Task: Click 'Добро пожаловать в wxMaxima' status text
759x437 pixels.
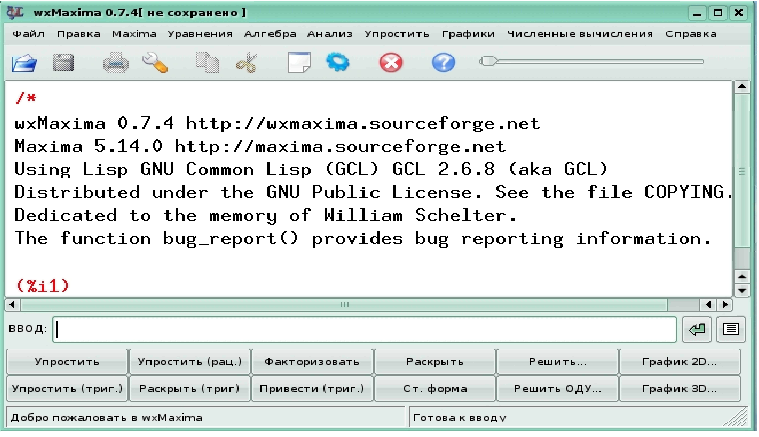Action: [x=106, y=418]
